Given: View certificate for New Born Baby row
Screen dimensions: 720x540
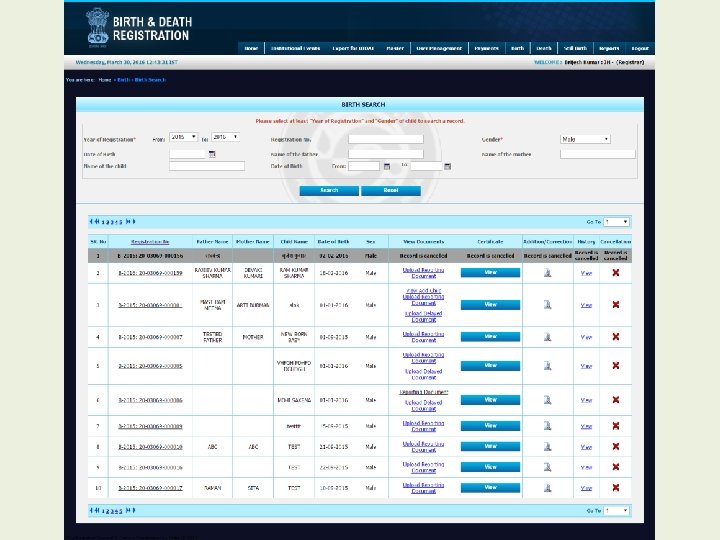Looking at the screenshot, I should click(x=490, y=337).
